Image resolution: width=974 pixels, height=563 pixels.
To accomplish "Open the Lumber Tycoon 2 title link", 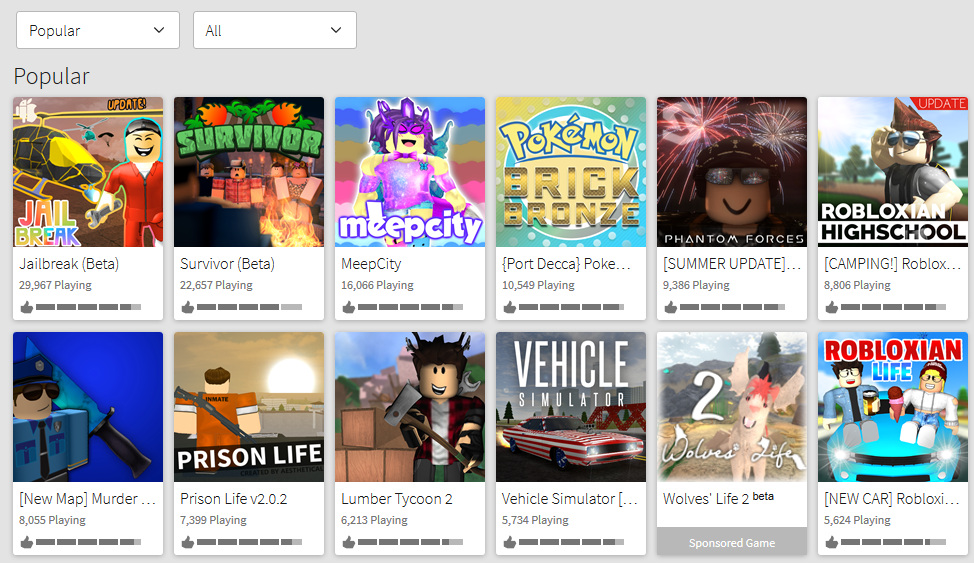I will pyautogui.click(x=396, y=498).
